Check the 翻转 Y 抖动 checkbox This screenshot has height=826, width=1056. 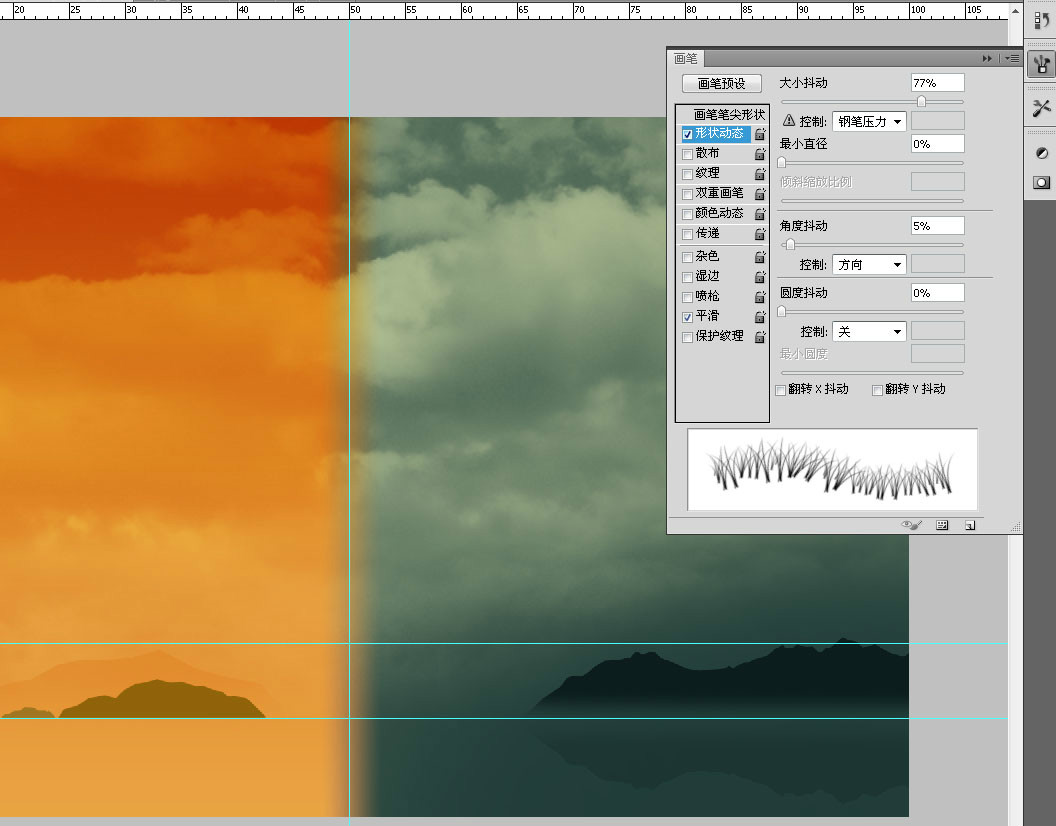coord(878,390)
